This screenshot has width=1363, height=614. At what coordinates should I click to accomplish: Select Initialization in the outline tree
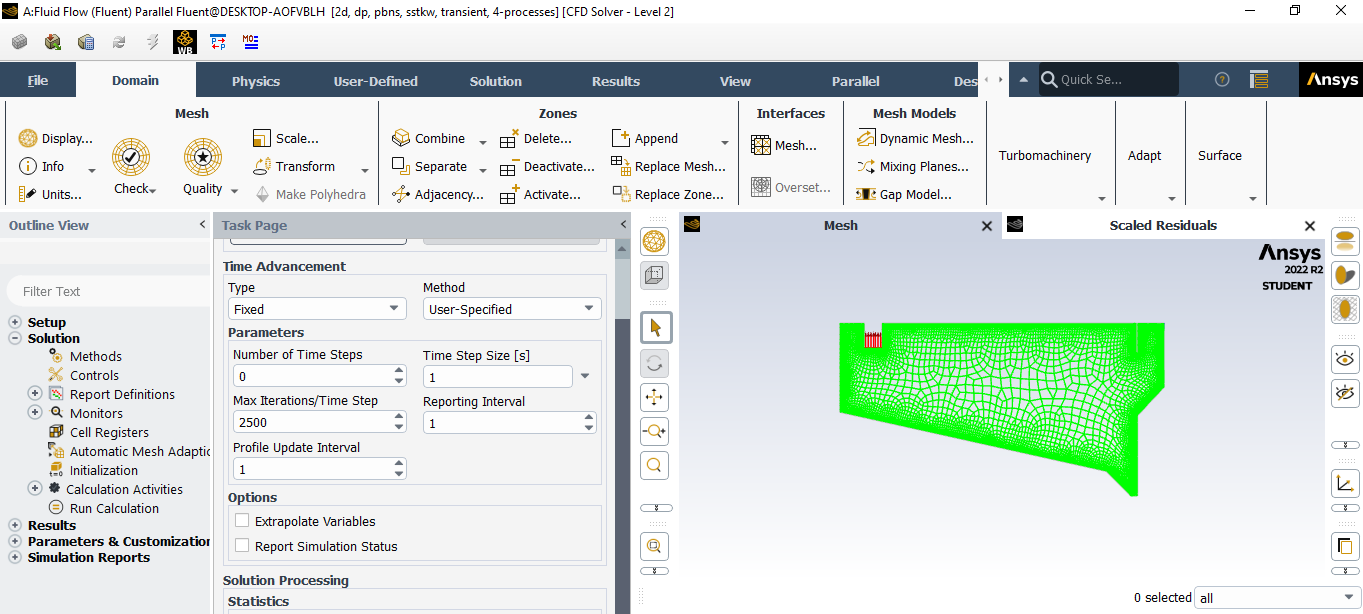click(104, 470)
